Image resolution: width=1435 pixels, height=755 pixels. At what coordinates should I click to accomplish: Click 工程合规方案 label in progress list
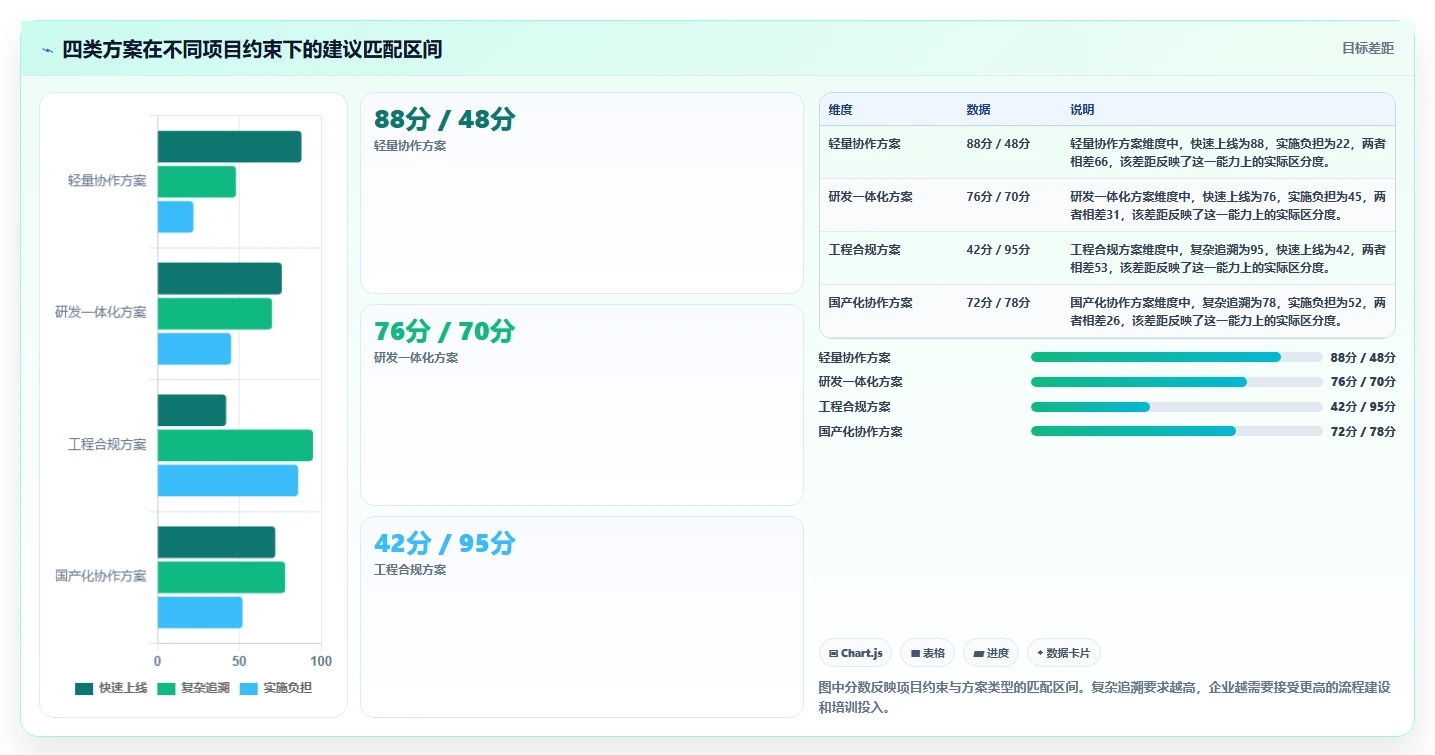point(854,407)
